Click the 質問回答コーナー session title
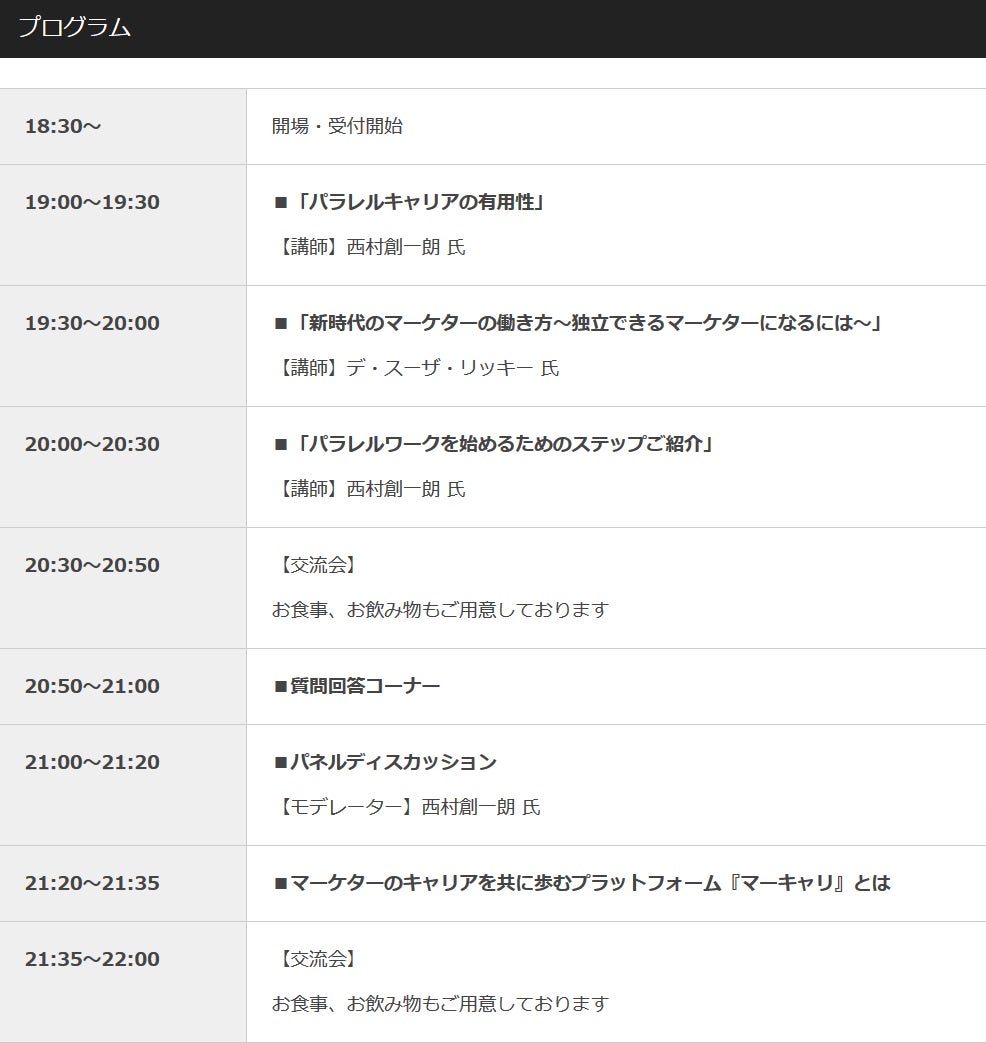Viewport: 986px width, 1043px height. (357, 686)
